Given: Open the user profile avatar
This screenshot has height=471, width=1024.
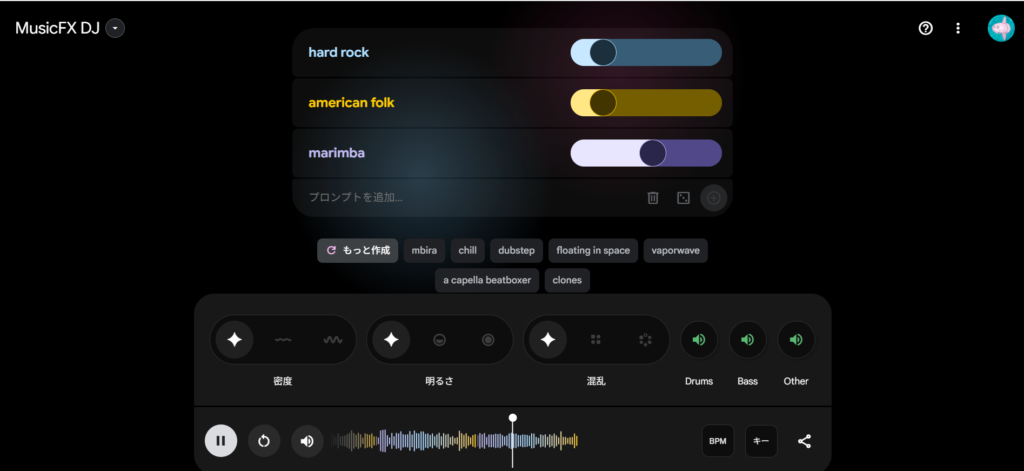Looking at the screenshot, I should click(1000, 28).
